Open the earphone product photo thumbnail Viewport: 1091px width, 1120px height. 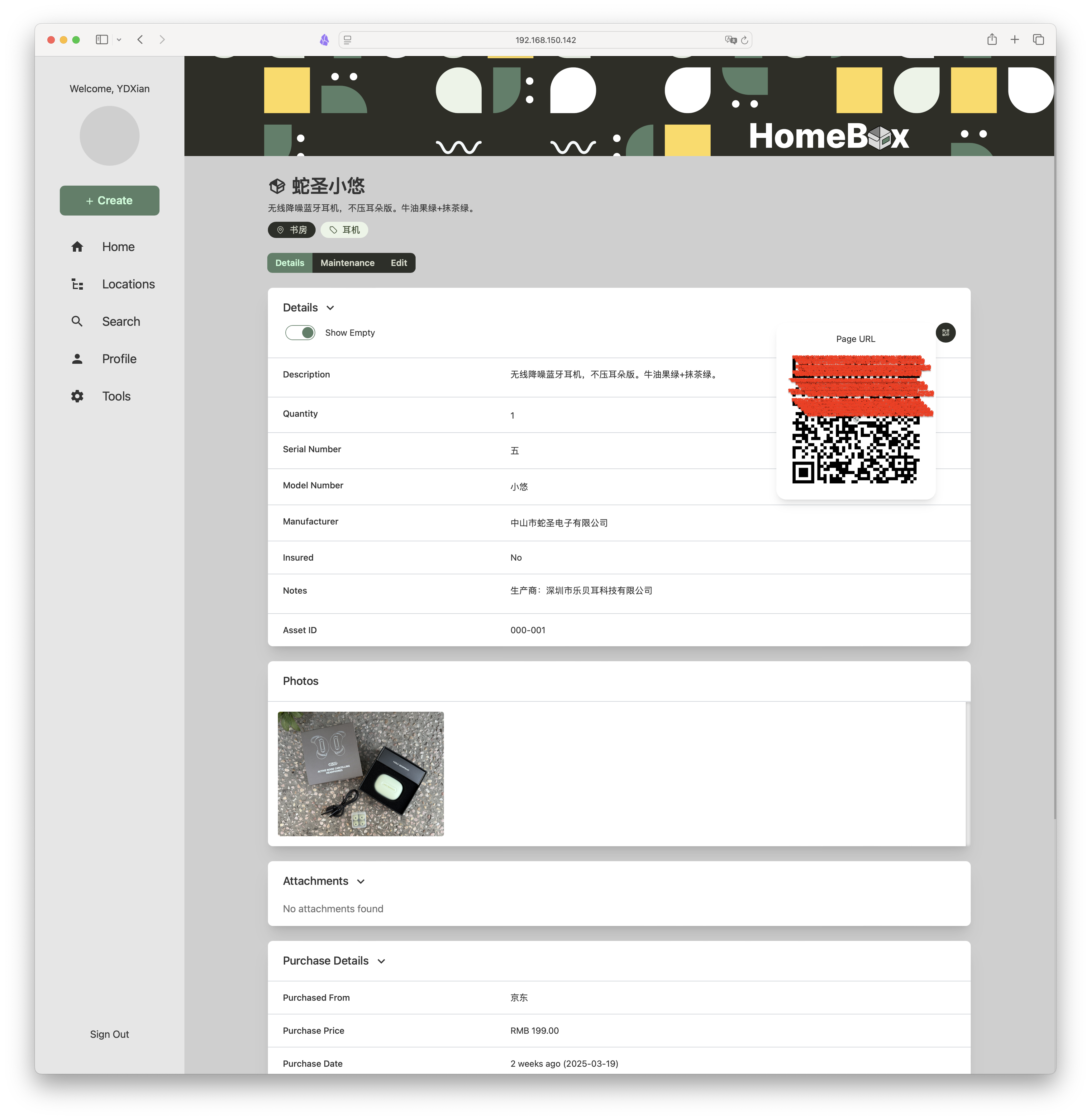tap(361, 774)
